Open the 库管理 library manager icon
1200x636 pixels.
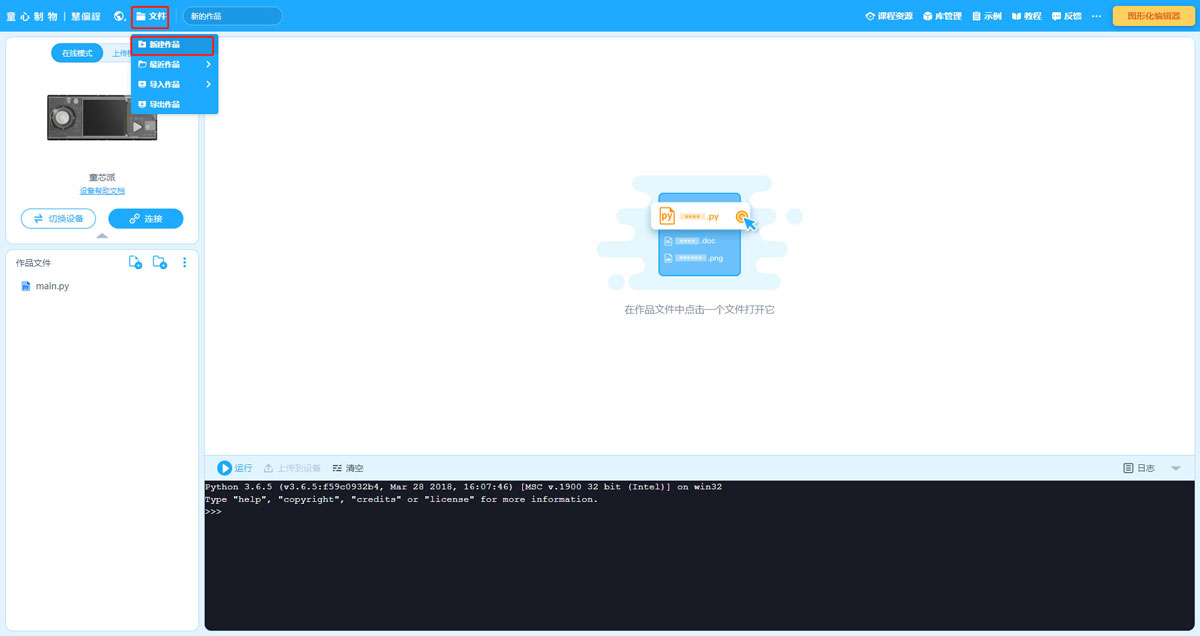point(941,15)
